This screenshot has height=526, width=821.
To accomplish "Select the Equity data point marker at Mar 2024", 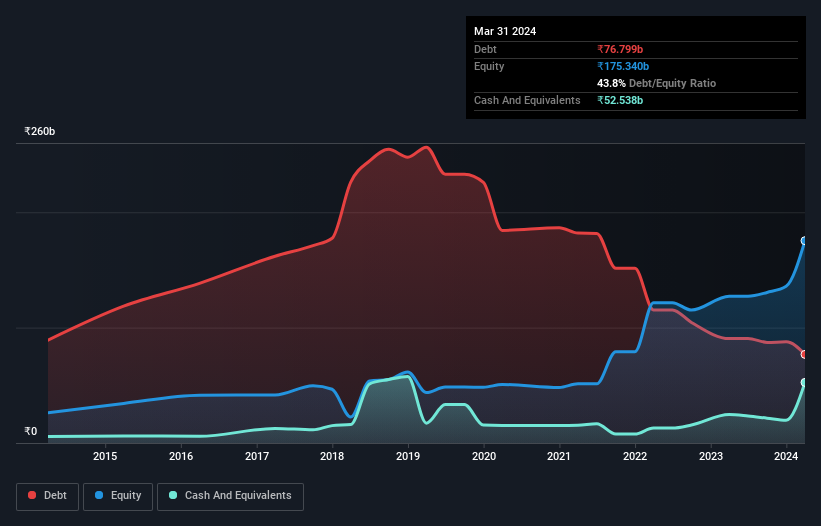I will tap(804, 241).
